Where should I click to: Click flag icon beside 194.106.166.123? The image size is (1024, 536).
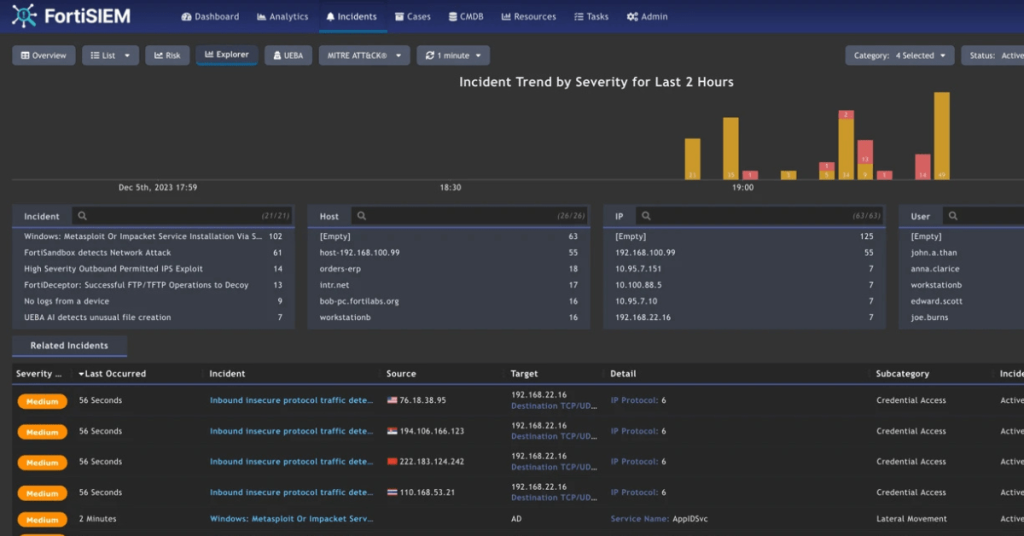pyautogui.click(x=392, y=431)
